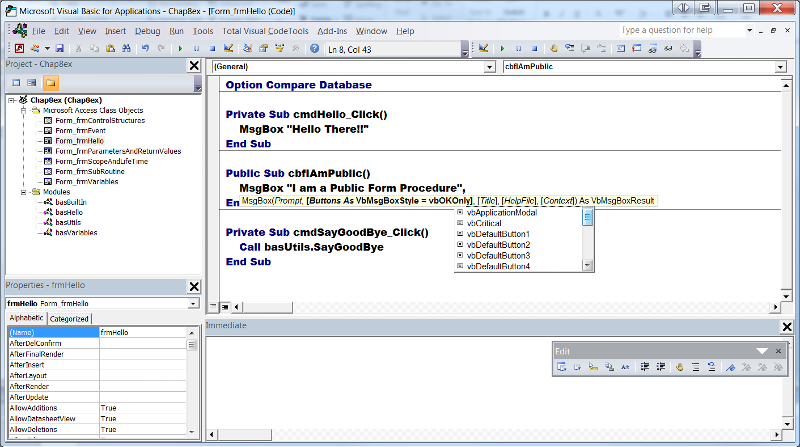Image resolution: width=800 pixels, height=447 pixels.
Task: Select Form_frmSubRoutine in project tree
Action: click(x=90, y=171)
